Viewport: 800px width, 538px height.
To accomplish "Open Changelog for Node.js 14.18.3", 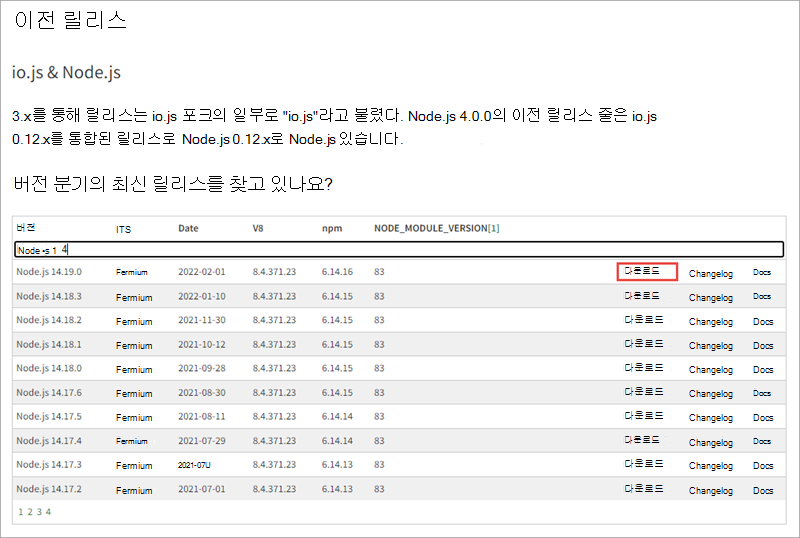I will tap(711, 298).
